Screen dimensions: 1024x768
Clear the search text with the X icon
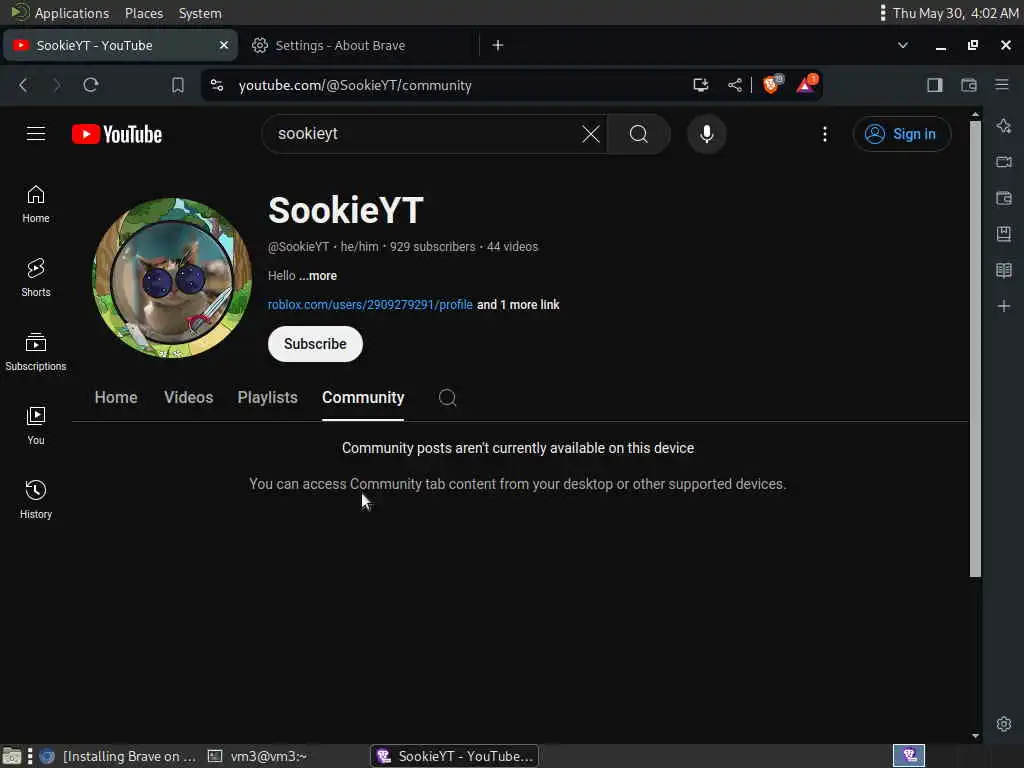click(x=590, y=134)
